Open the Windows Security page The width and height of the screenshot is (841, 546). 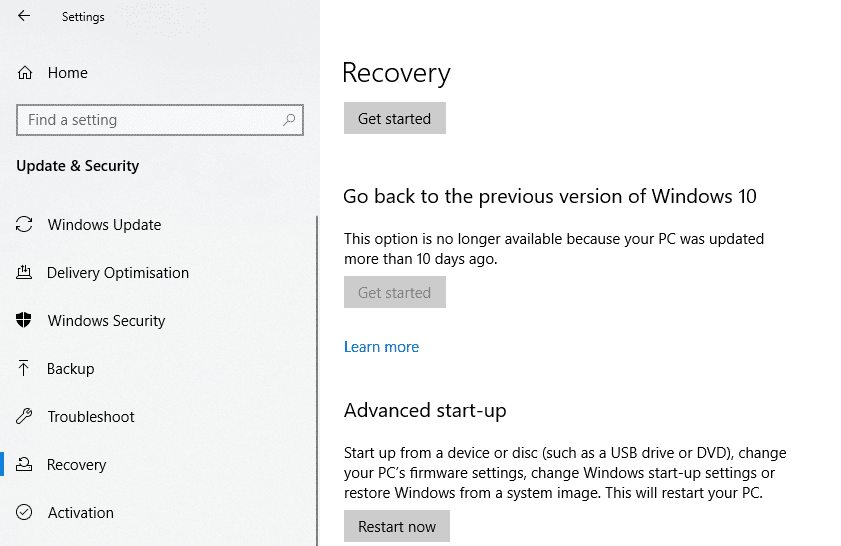[x=106, y=321]
